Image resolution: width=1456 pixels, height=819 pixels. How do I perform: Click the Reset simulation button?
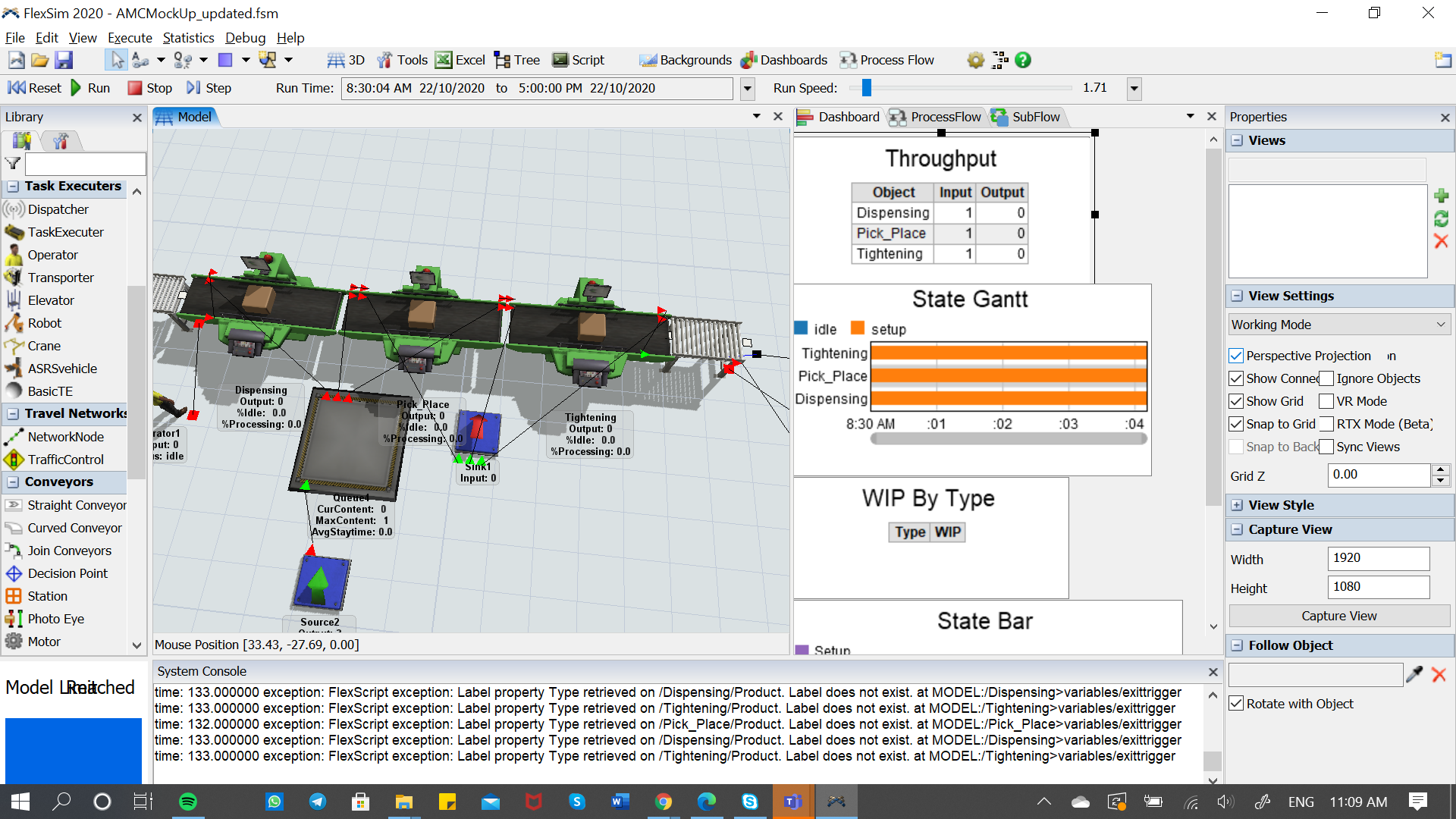click(x=35, y=88)
